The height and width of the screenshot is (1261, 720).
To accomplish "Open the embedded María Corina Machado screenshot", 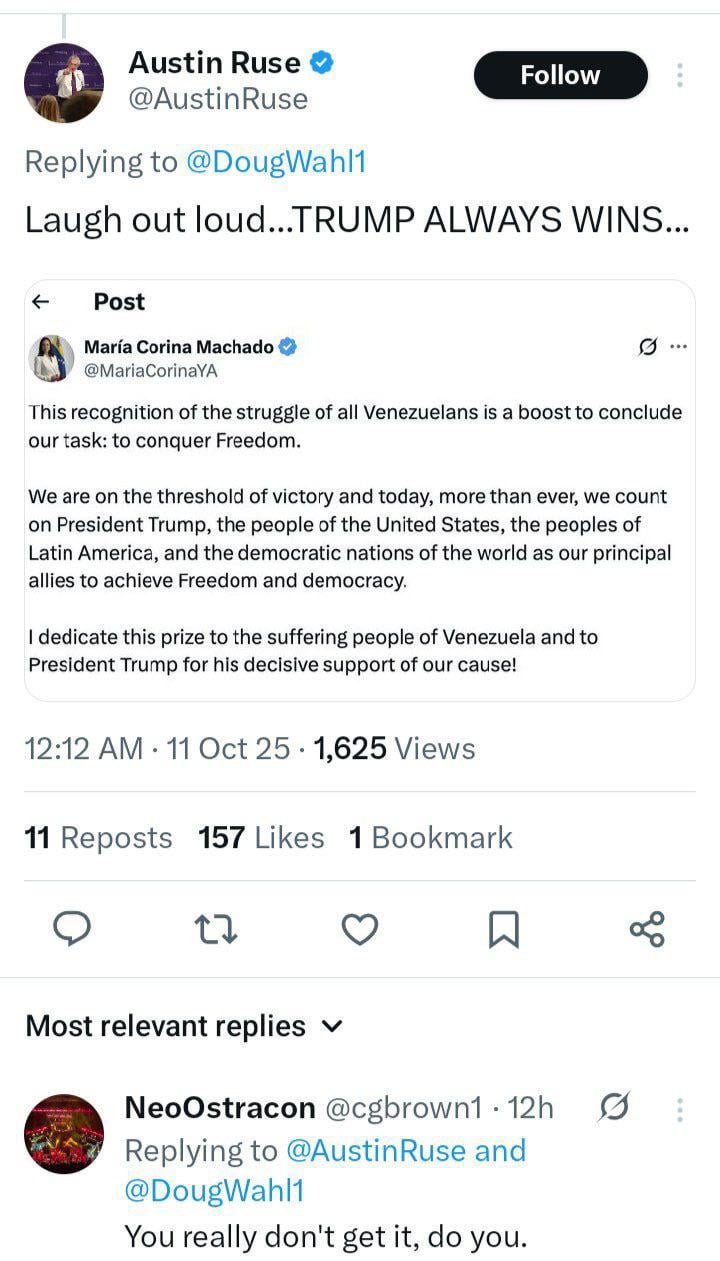I will [360, 490].
